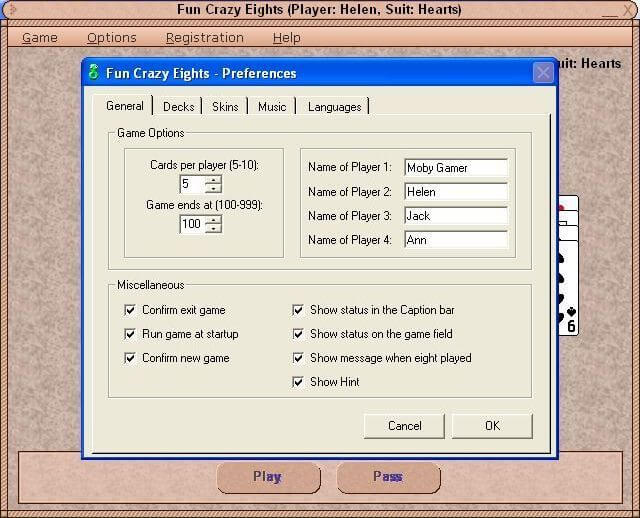Decrease game ends at value with down arrow

[213, 229]
